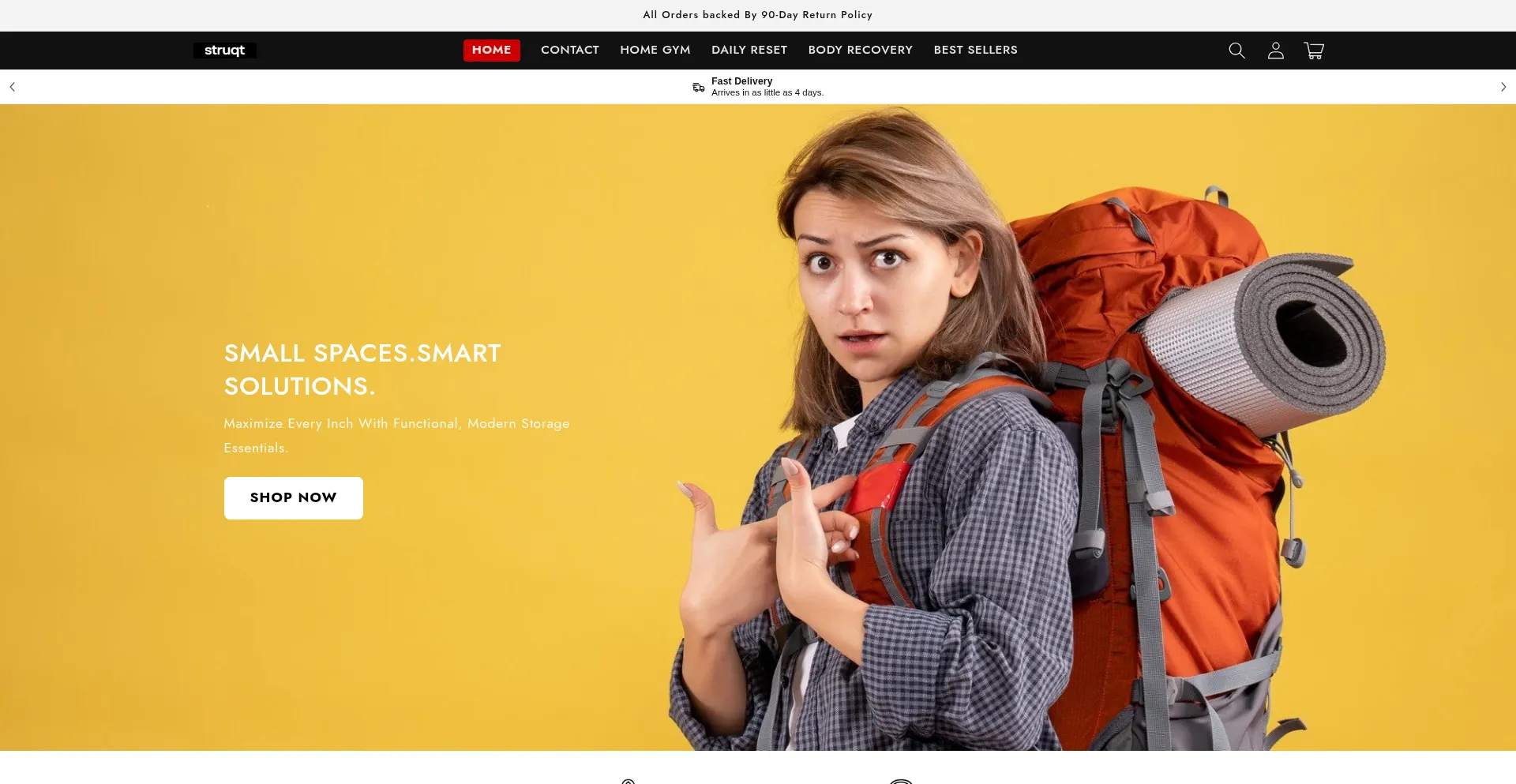Open the shopping cart icon
The image size is (1516, 784).
pyautogui.click(x=1314, y=51)
